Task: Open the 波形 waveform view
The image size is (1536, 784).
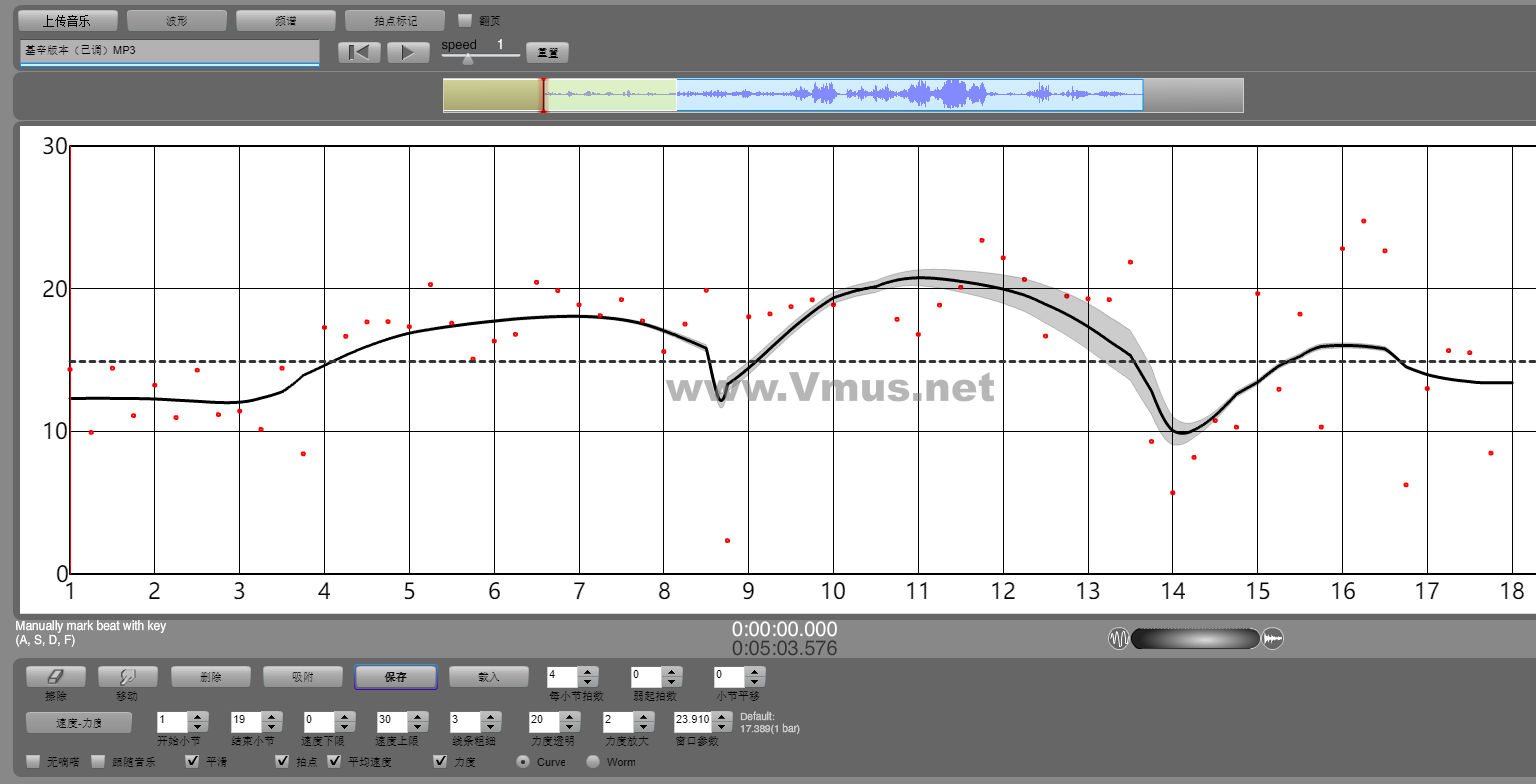Action: 177,20
